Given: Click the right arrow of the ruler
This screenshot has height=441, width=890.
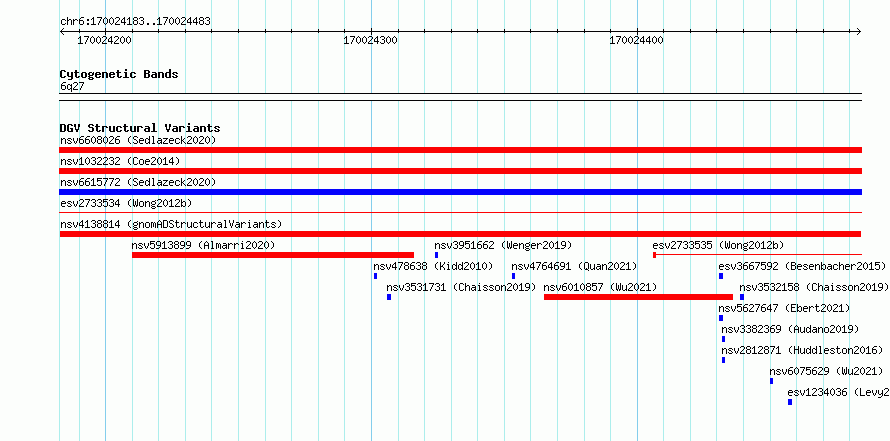Looking at the screenshot, I should pos(859,32).
